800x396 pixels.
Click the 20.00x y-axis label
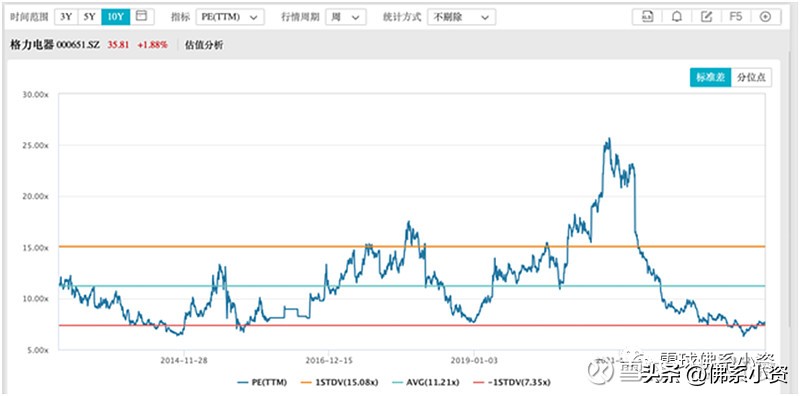[x=35, y=196]
